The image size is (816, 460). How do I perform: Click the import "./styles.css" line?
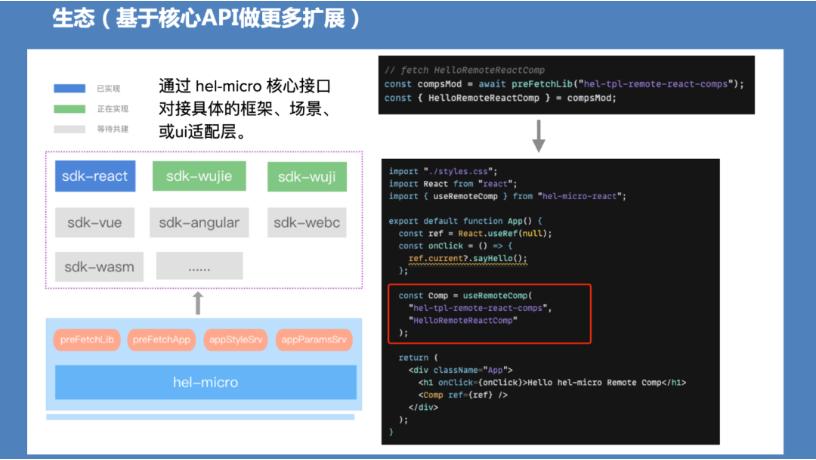tap(443, 171)
